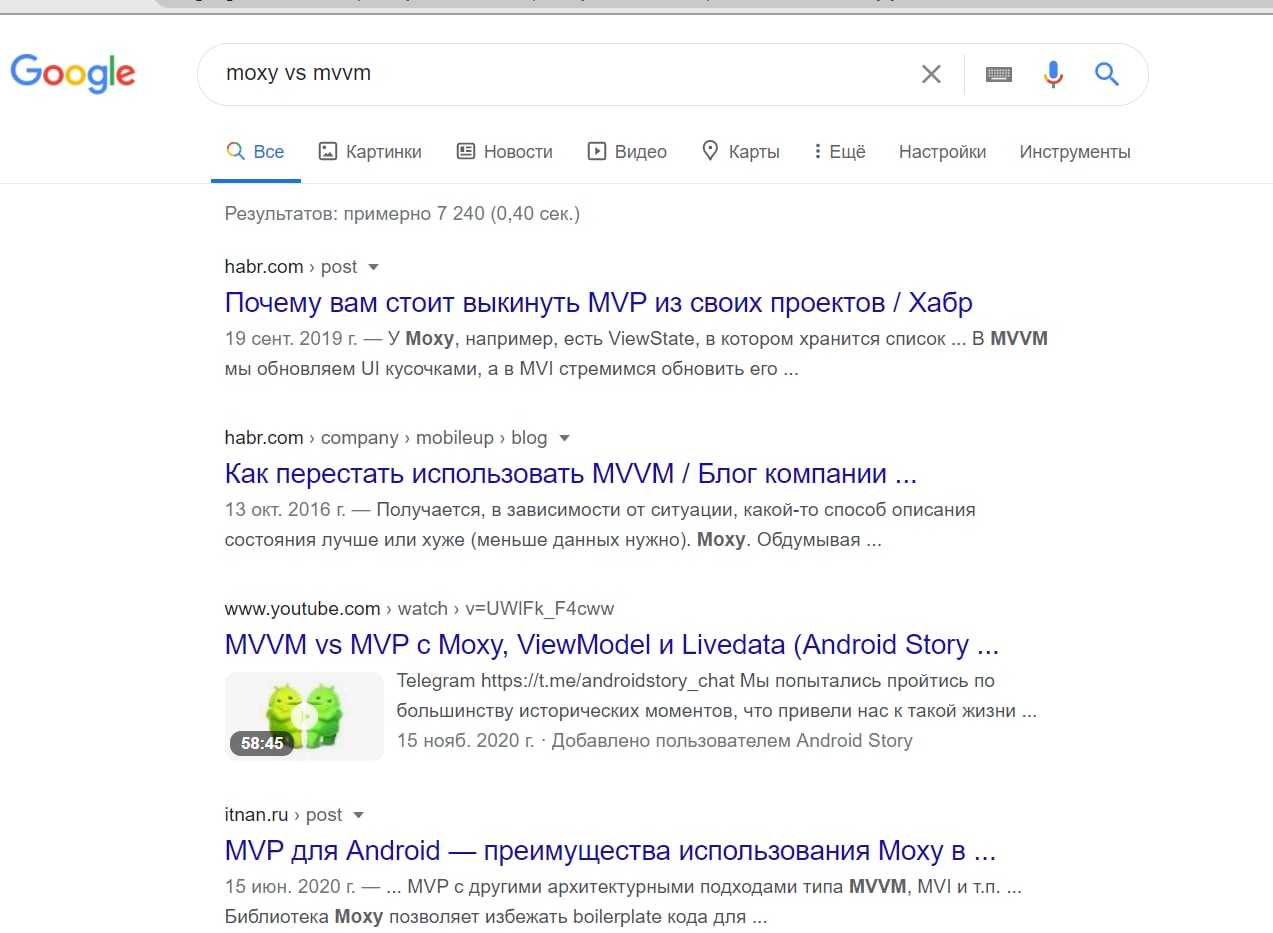Image resolution: width=1273 pixels, height=933 pixels.
Task: Start voice search with the microphone icon
Action: [1053, 74]
